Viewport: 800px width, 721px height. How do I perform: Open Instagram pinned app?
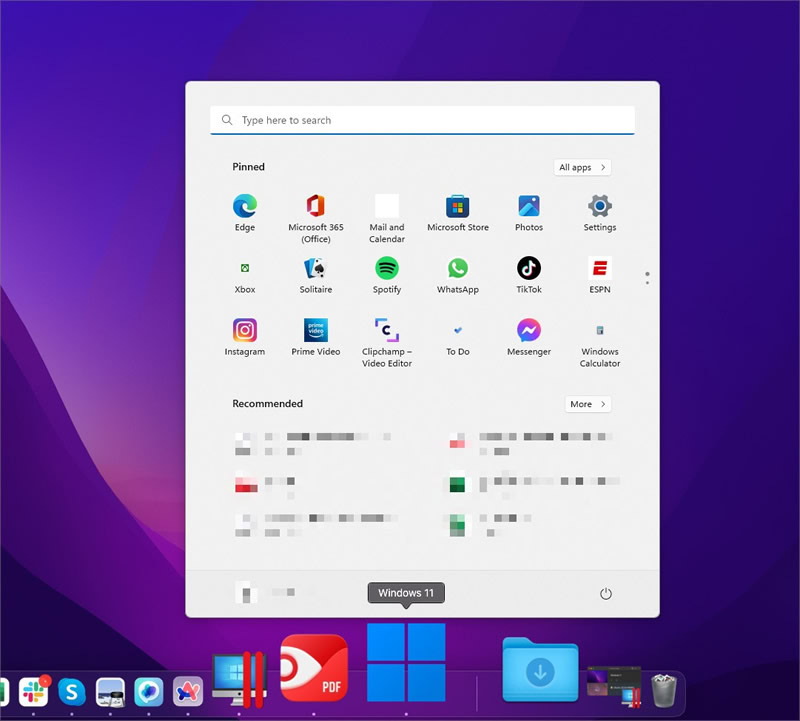pyautogui.click(x=245, y=330)
